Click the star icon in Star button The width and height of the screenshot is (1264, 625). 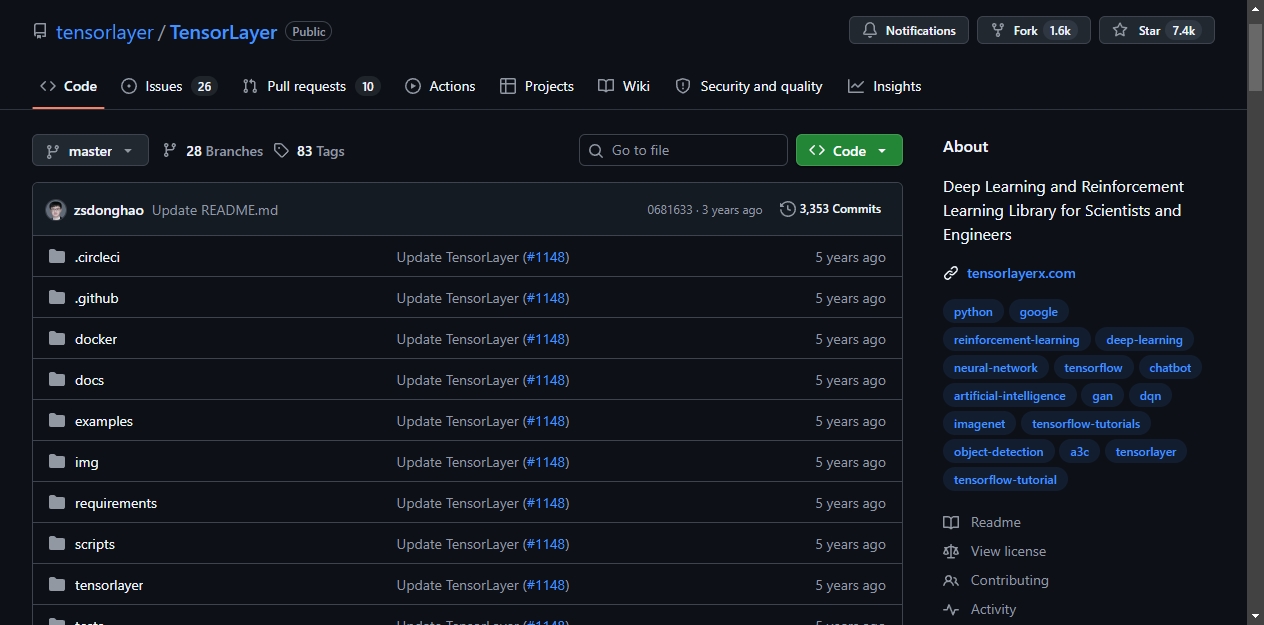1120,30
